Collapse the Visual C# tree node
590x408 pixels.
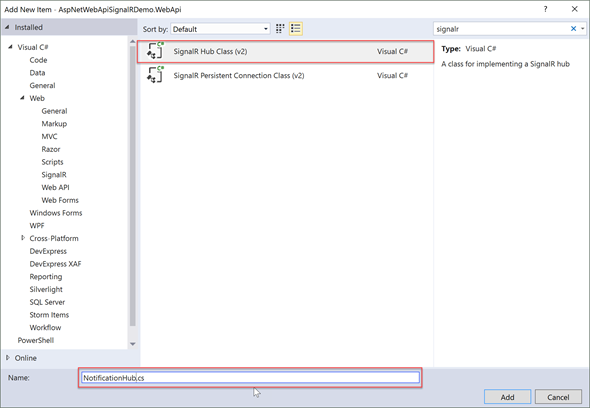pyautogui.click(x=11, y=47)
